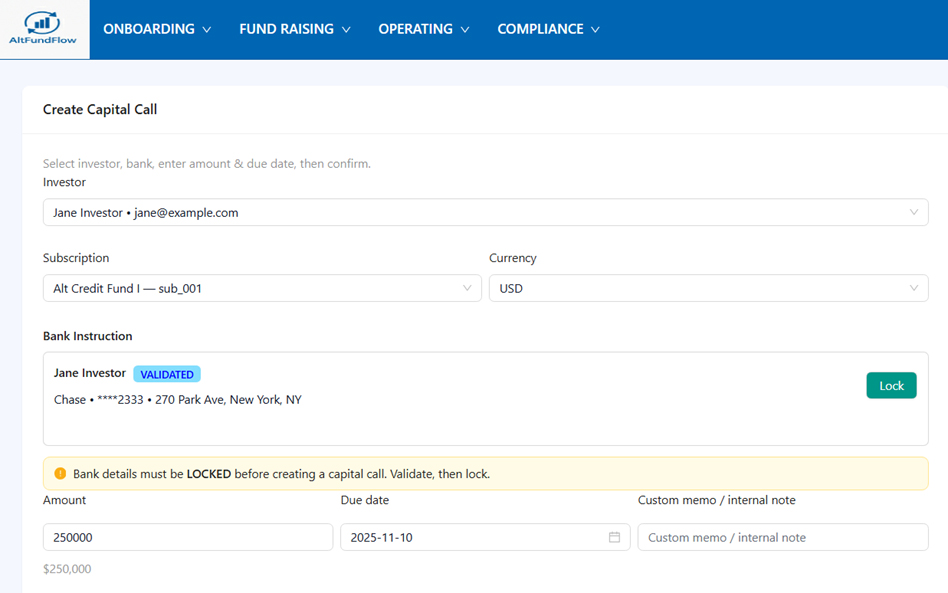Click the arrow in the Currency field
The width and height of the screenshot is (948, 593).
pyautogui.click(x=913, y=288)
